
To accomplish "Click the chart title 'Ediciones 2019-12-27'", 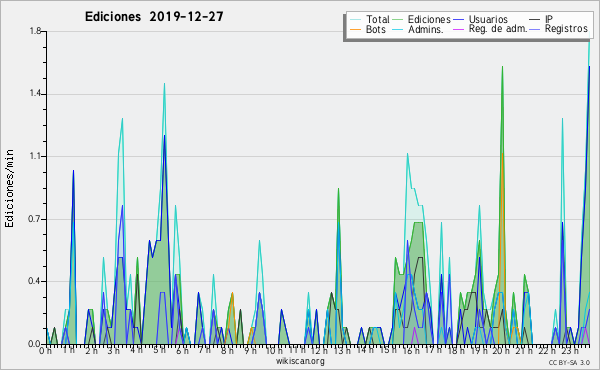I will (154, 17).
